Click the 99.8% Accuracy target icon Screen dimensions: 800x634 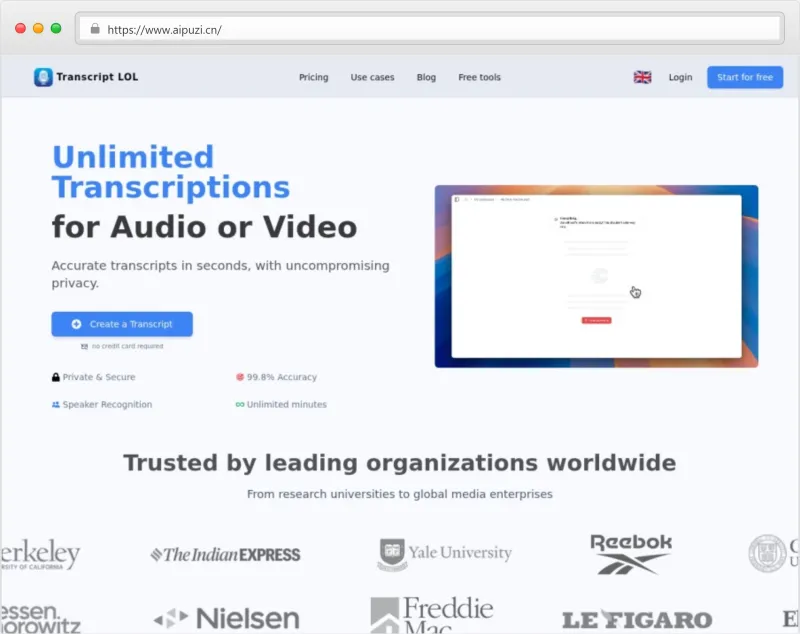[x=240, y=377]
